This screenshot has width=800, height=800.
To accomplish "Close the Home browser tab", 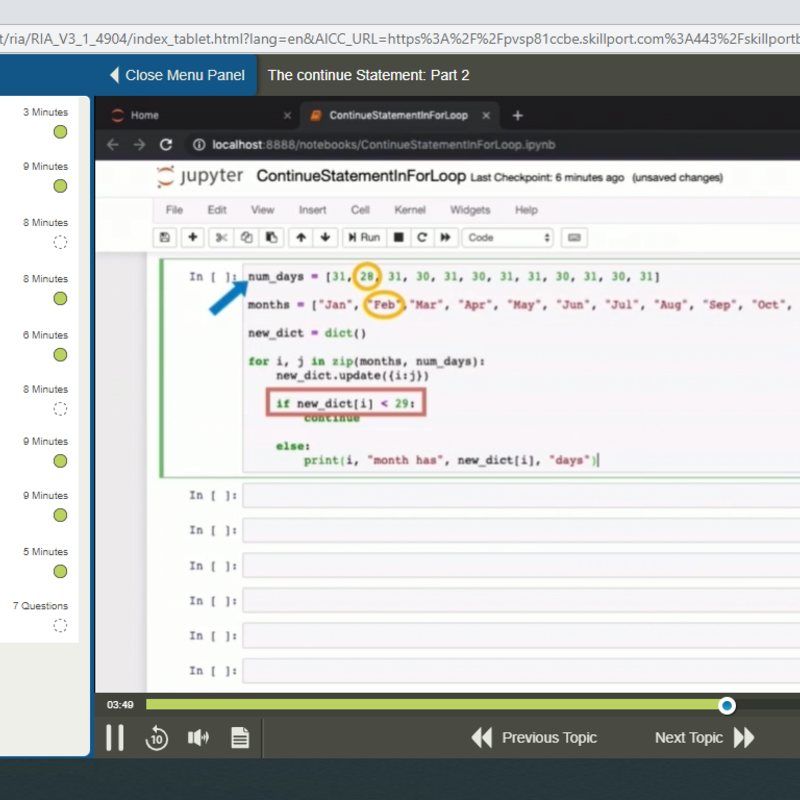I will [287, 116].
